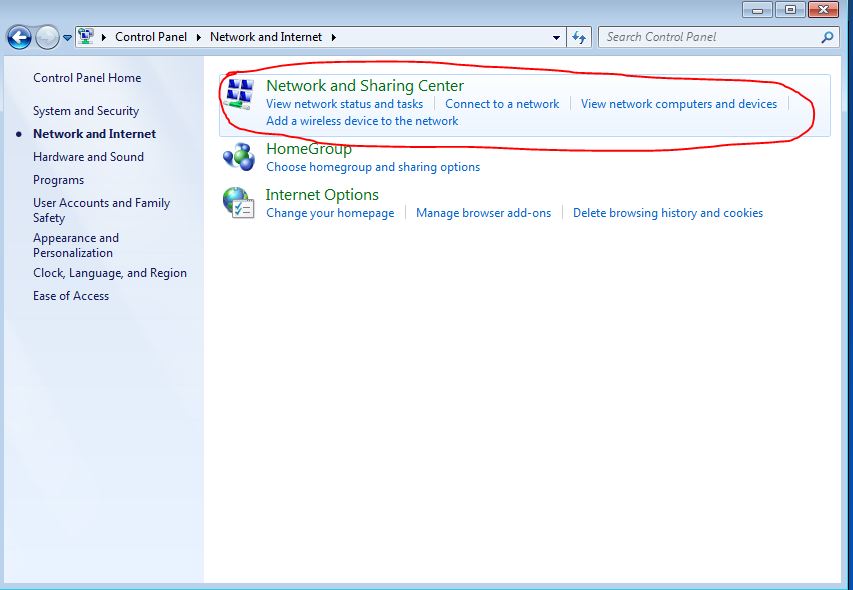Click the search magnifier icon
Image resolution: width=853 pixels, height=590 pixels.
[x=827, y=37]
